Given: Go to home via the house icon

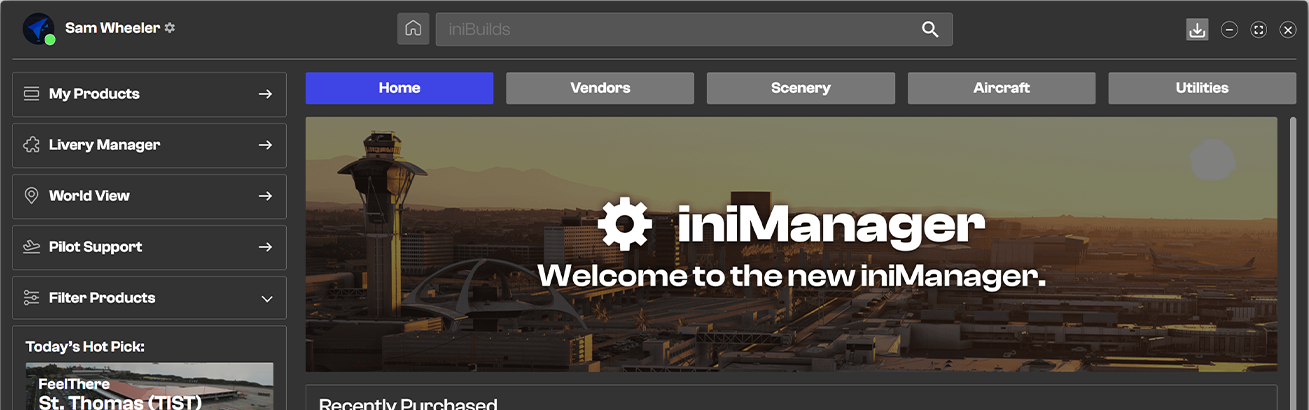Looking at the screenshot, I should tap(413, 29).
